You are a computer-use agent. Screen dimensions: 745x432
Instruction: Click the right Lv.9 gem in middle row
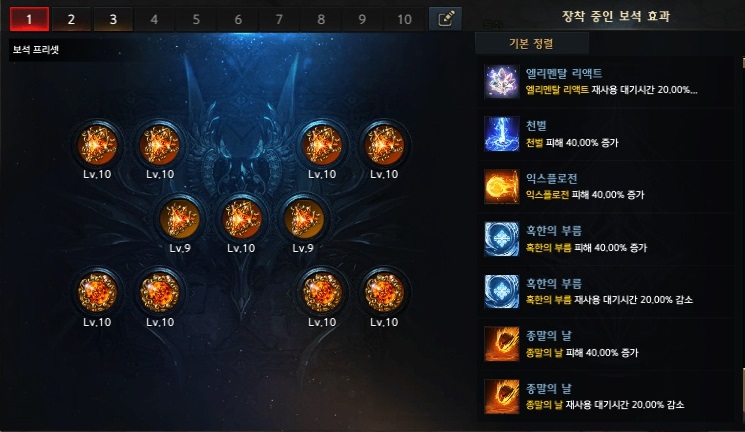pos(303,219)
